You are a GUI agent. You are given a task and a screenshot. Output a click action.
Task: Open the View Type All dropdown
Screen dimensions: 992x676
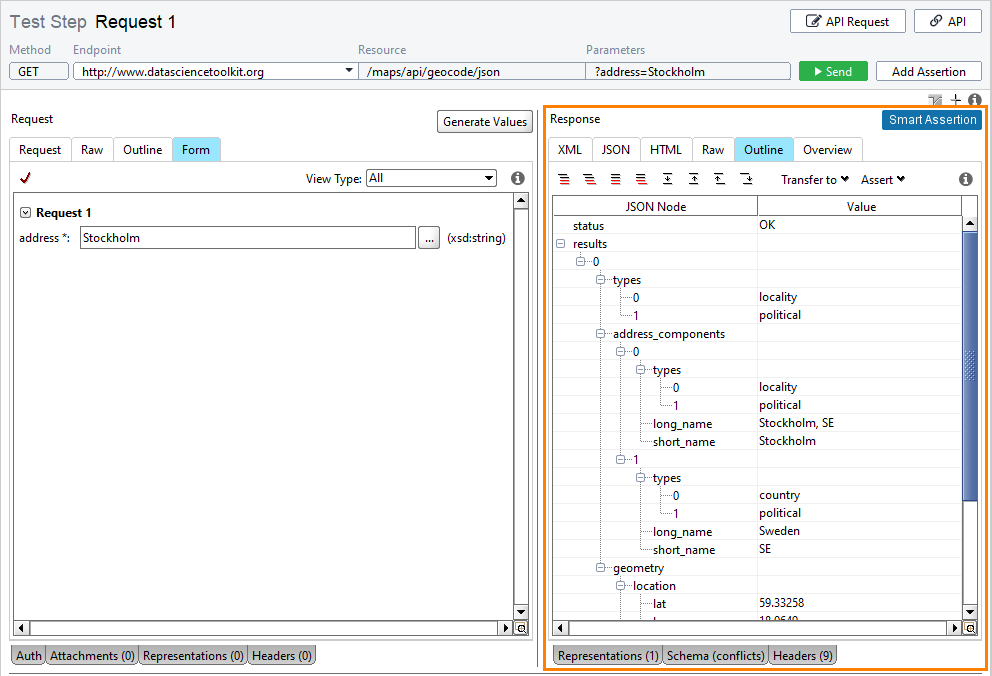pyautogui.click(x=431, y=178)
